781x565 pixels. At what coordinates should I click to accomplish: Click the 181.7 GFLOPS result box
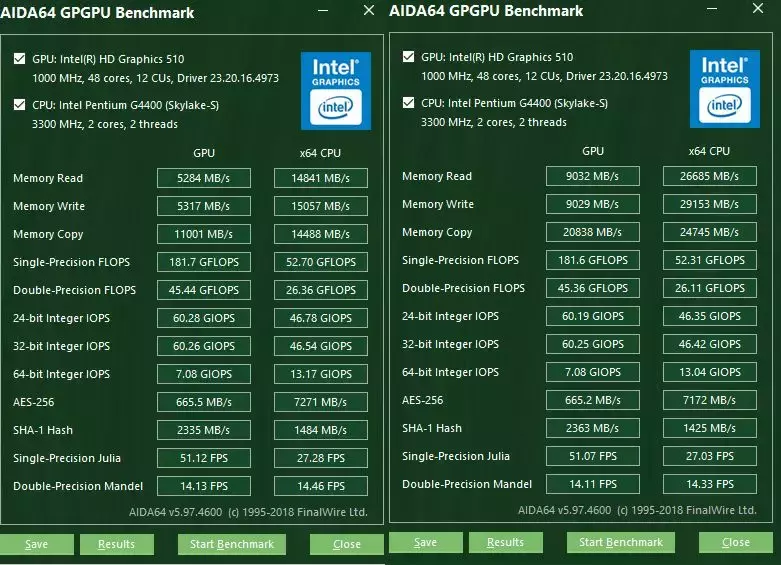[204, 262]
